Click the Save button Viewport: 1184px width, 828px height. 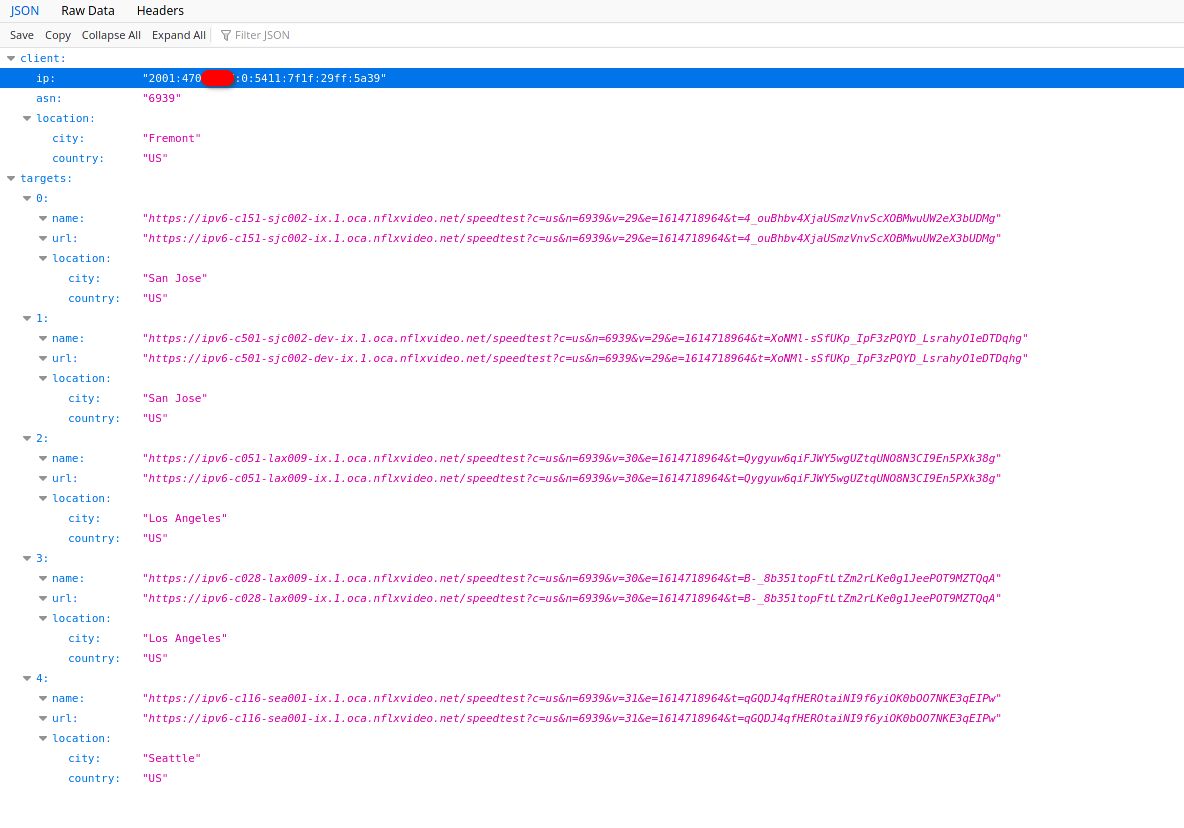click(22, 35)
